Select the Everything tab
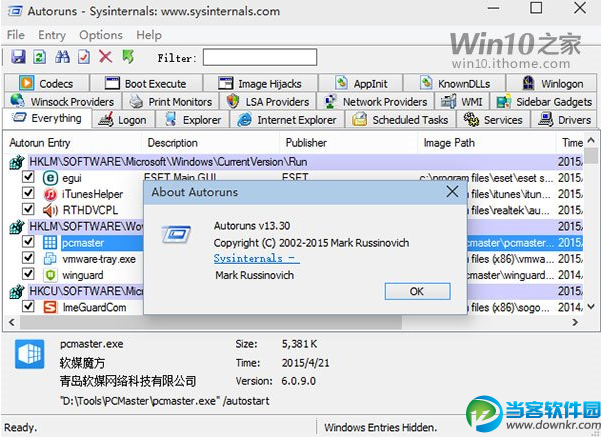Viewport: 602px width, 439px height. pyautogui.click(x=47, y=118)
